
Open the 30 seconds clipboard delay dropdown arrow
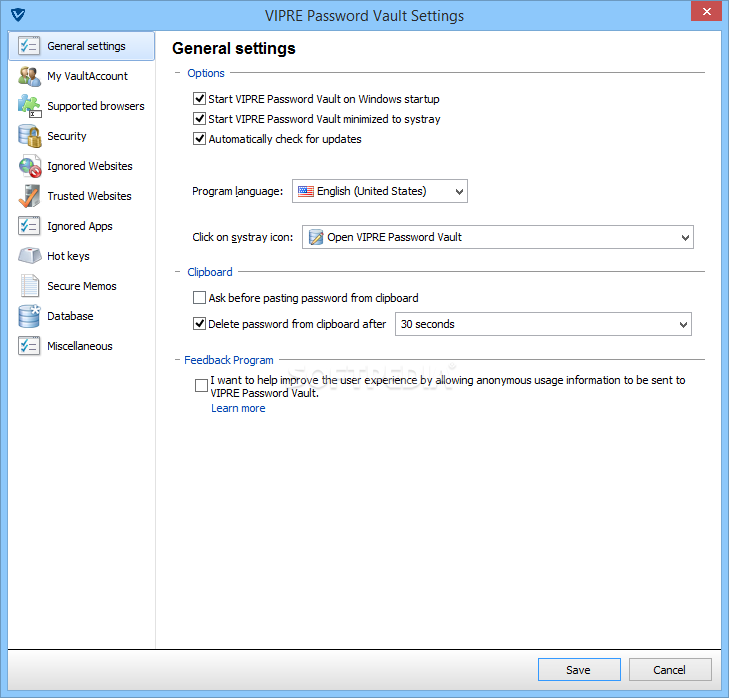pos(683,324)
